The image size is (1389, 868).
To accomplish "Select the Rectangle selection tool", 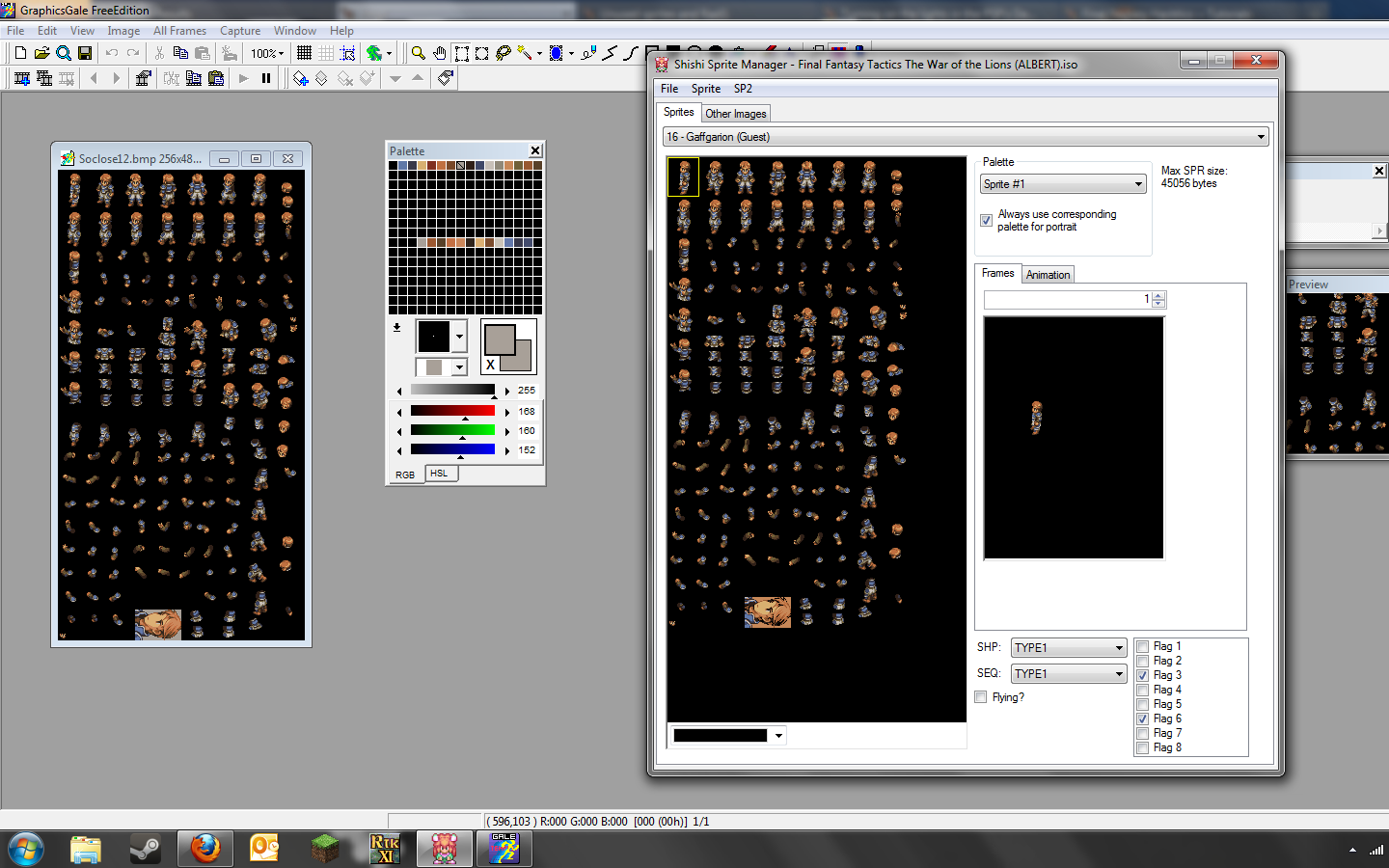I will tap(462, 53).
